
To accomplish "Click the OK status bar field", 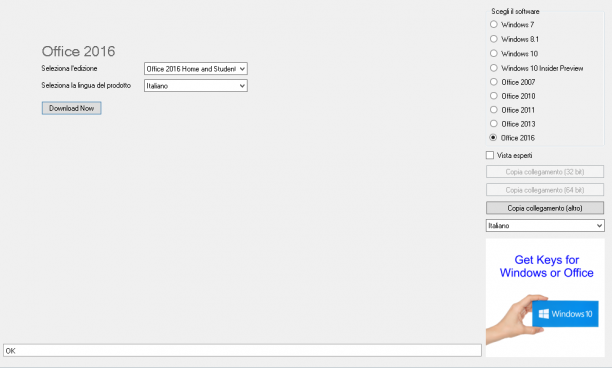I will click(x=242, y=350).
